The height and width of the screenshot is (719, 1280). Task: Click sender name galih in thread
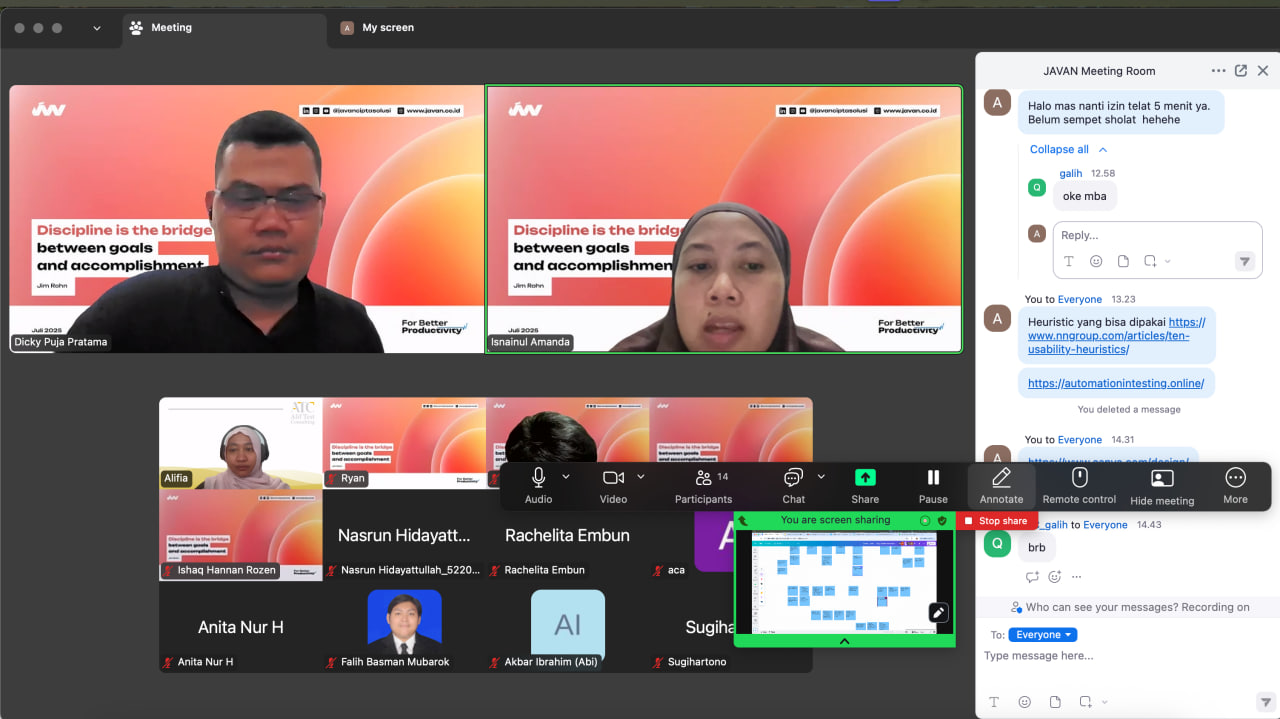[1070, 173]
